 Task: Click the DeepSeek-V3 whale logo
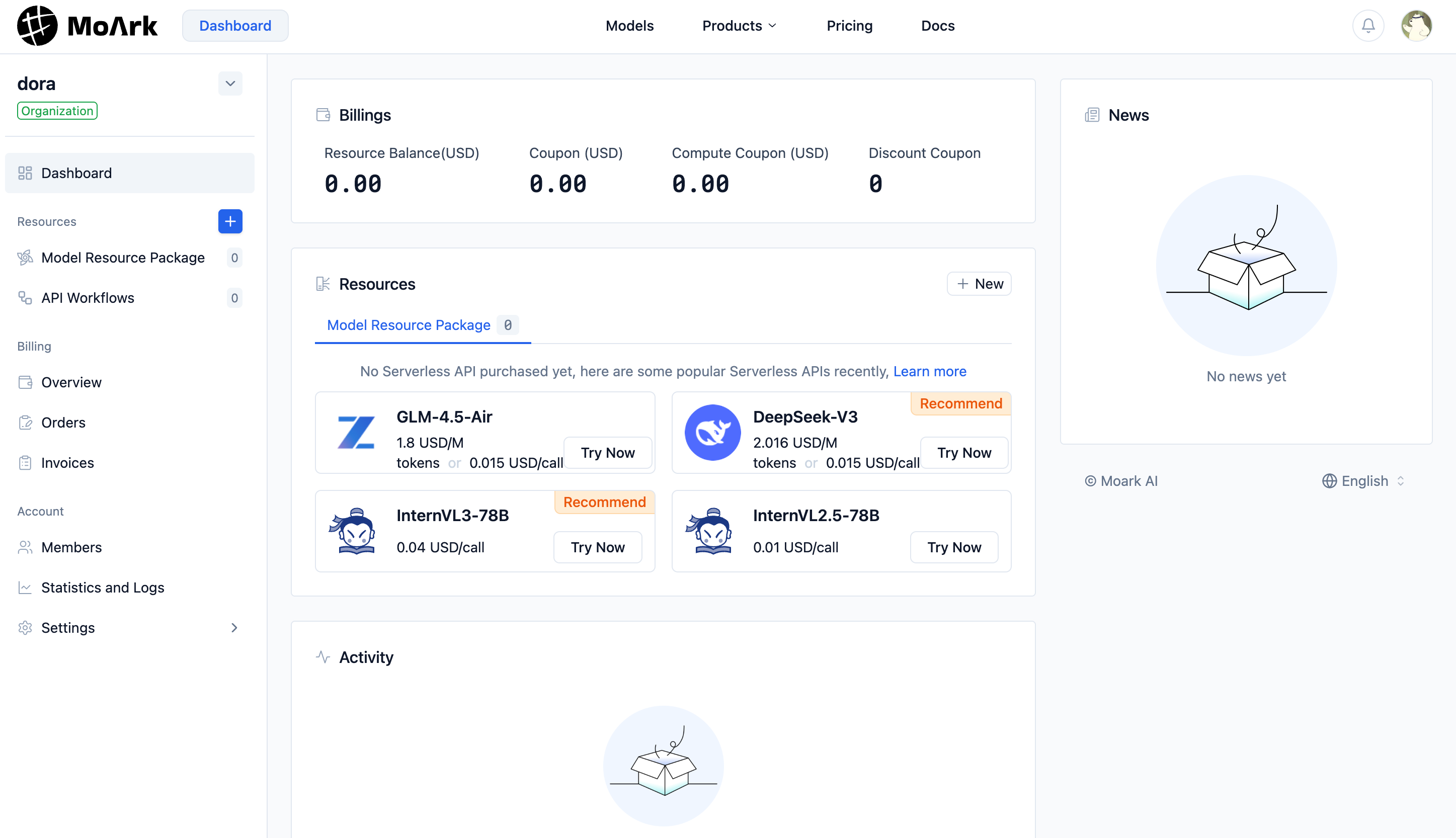tap(712, 432)
